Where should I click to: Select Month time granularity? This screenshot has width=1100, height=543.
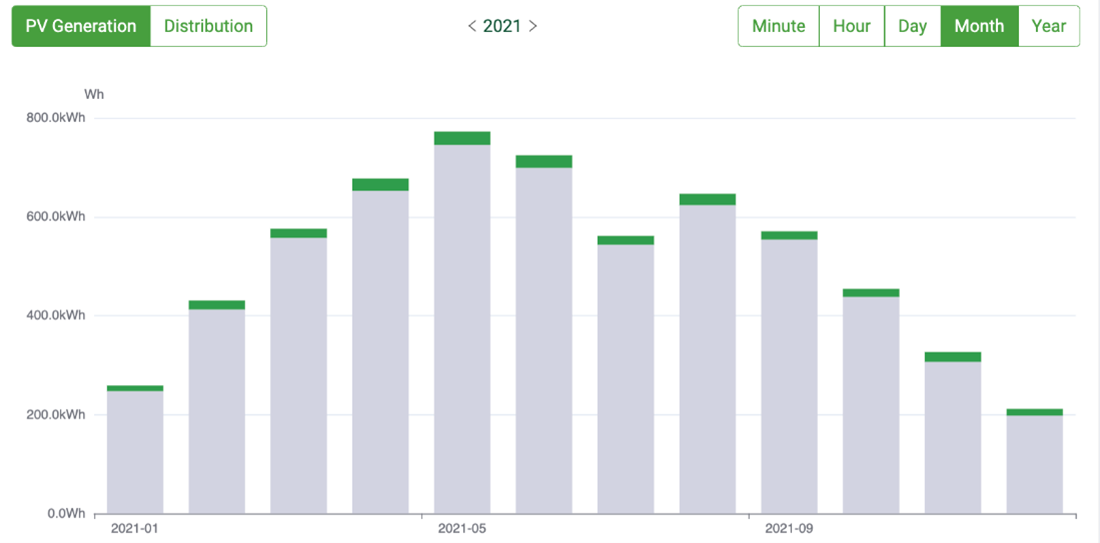click(979, 26)
